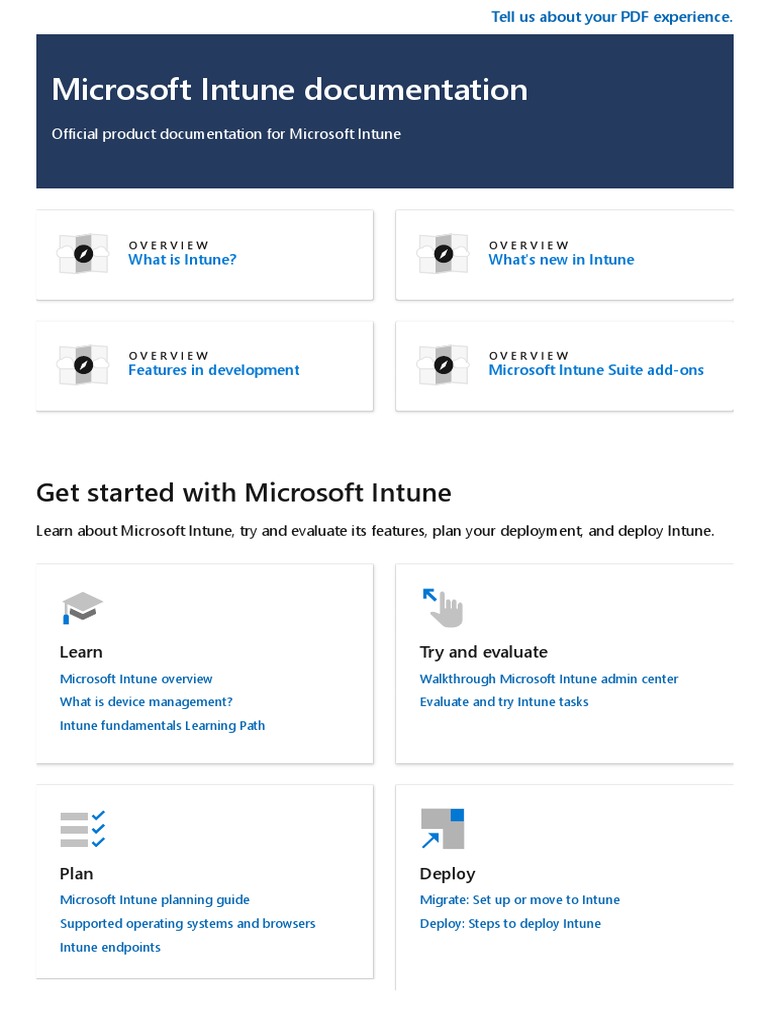This screenshot has height=1024, width=768.
Task: Open Microsoft Intune Suite add-ons link
Action: pyautogui.click(x=596, y=370)
